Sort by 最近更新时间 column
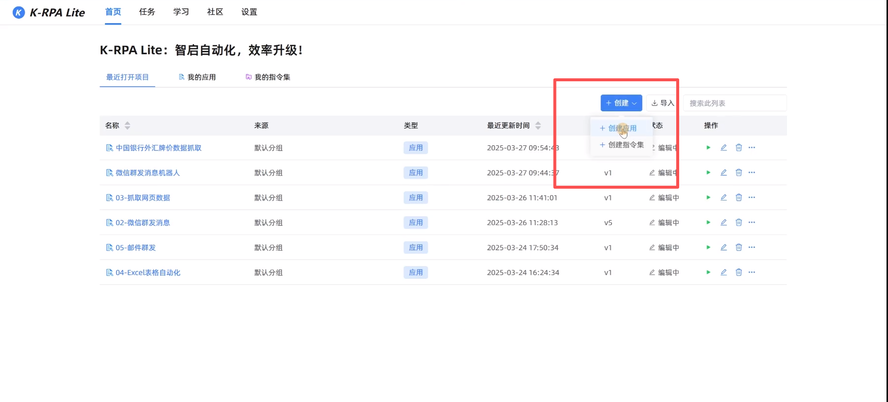Screen dimensions: 888x402 (x=538, y=126)
